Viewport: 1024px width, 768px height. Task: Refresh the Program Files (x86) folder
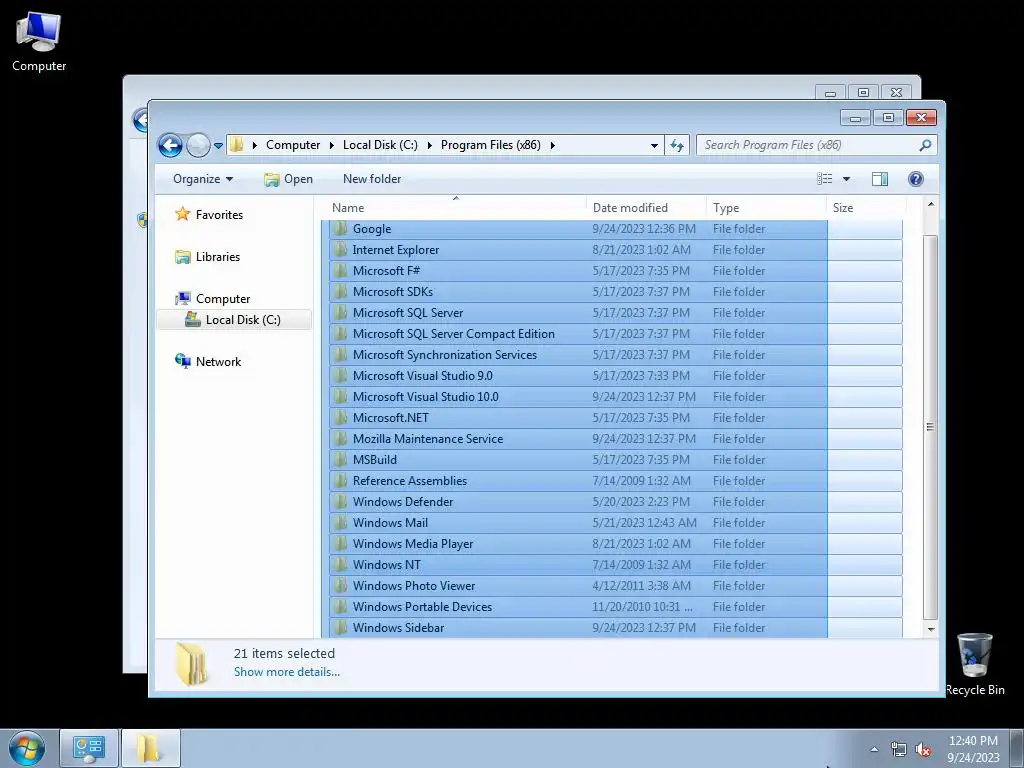tap(677, 145)
